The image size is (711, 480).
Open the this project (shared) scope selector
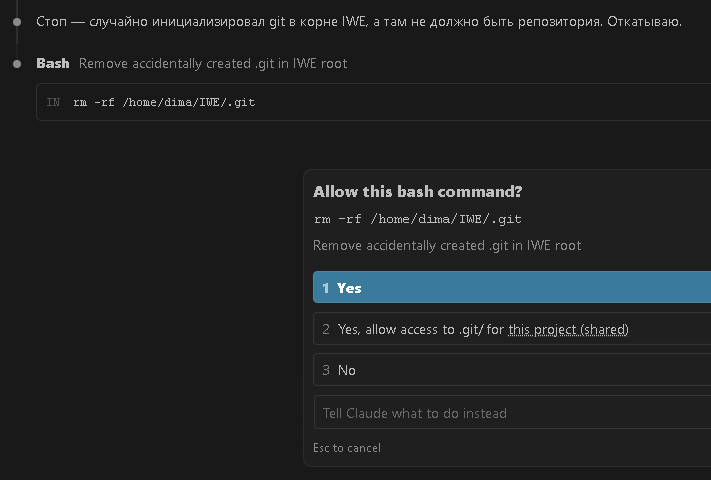(568, 330)
